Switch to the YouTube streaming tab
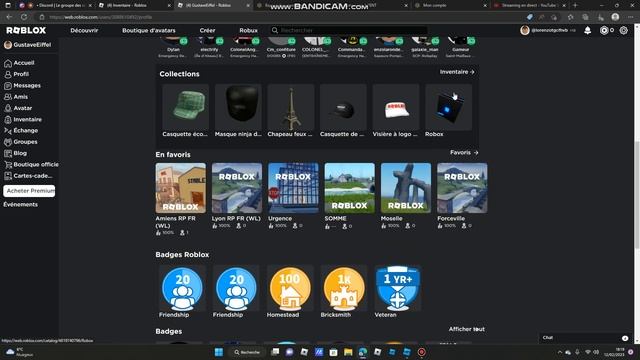This screenshot has width=640, height=360. pyautogui.click(x=529, y=5)
